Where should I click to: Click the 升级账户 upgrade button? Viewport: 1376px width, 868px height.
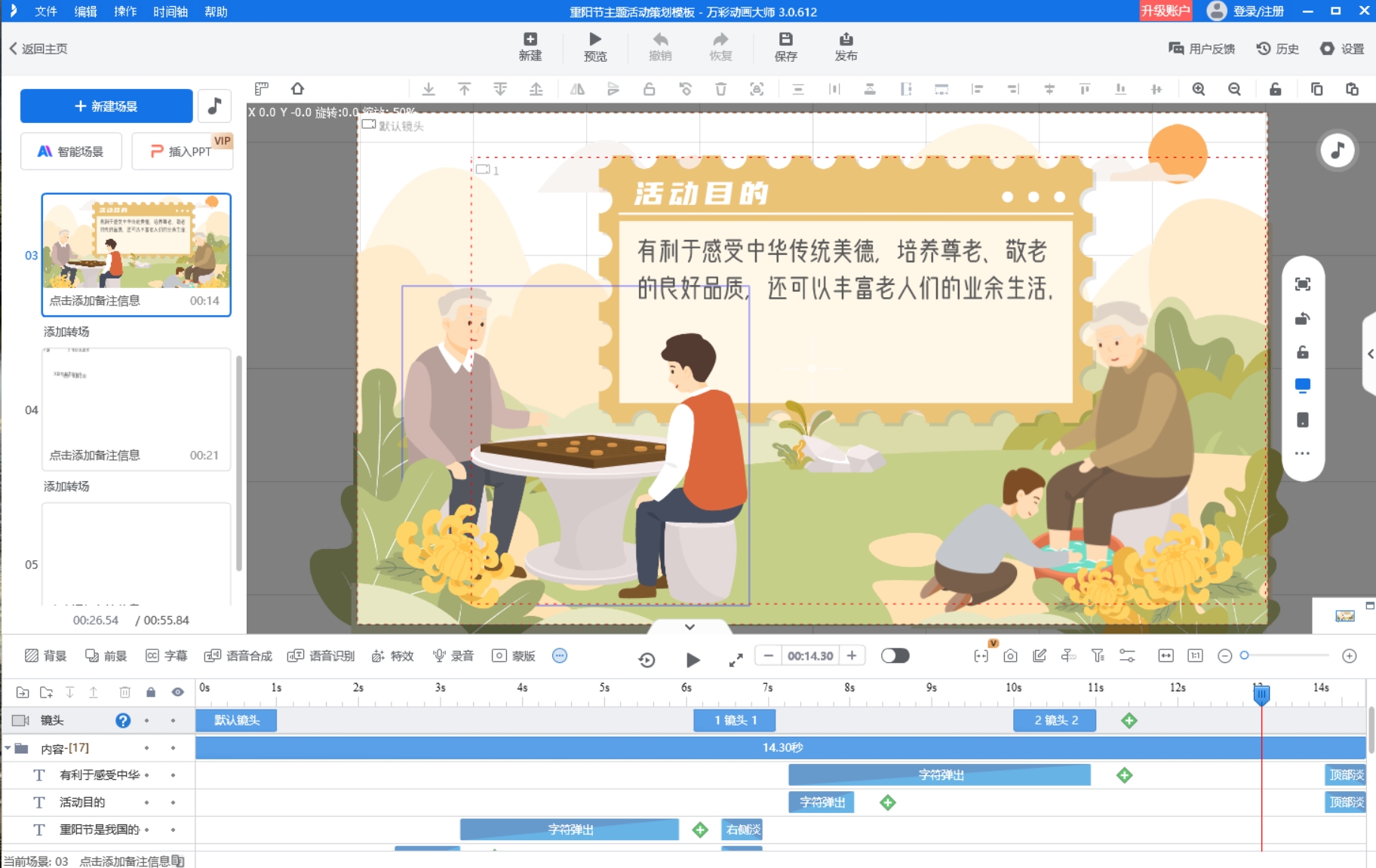[x=1165, y=11]
